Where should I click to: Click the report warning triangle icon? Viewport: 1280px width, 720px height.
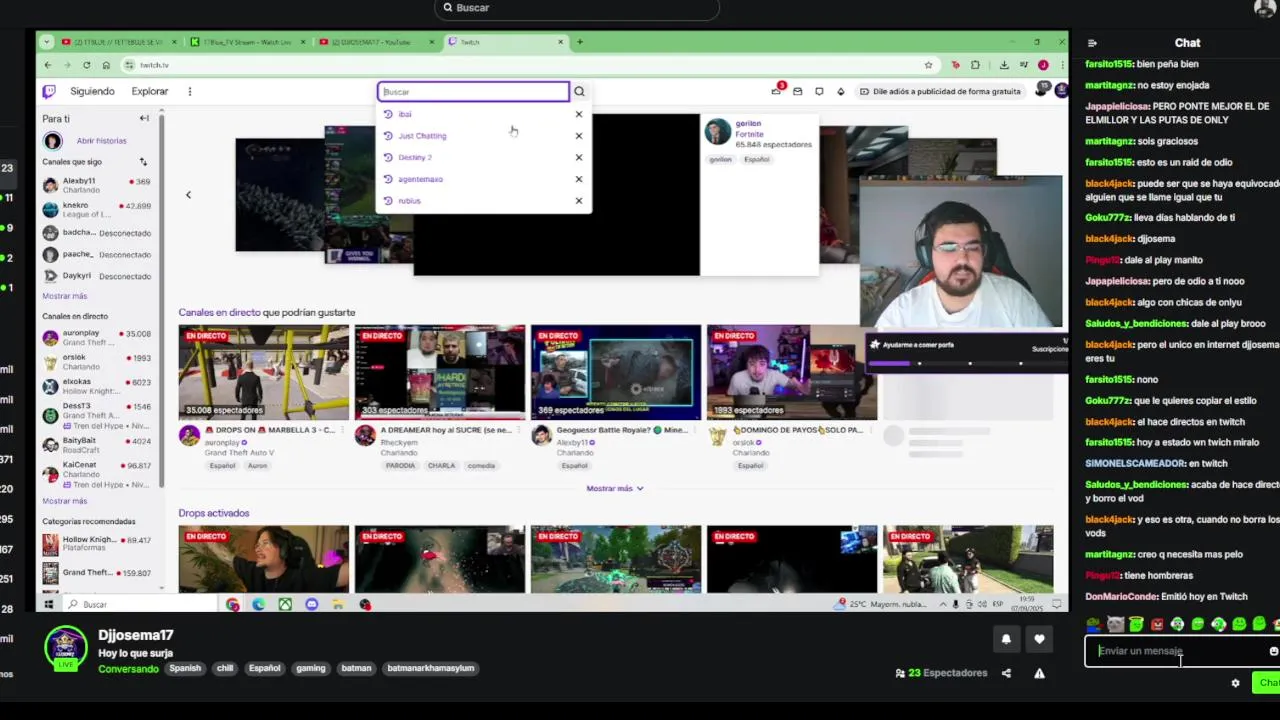[1039, 673]
